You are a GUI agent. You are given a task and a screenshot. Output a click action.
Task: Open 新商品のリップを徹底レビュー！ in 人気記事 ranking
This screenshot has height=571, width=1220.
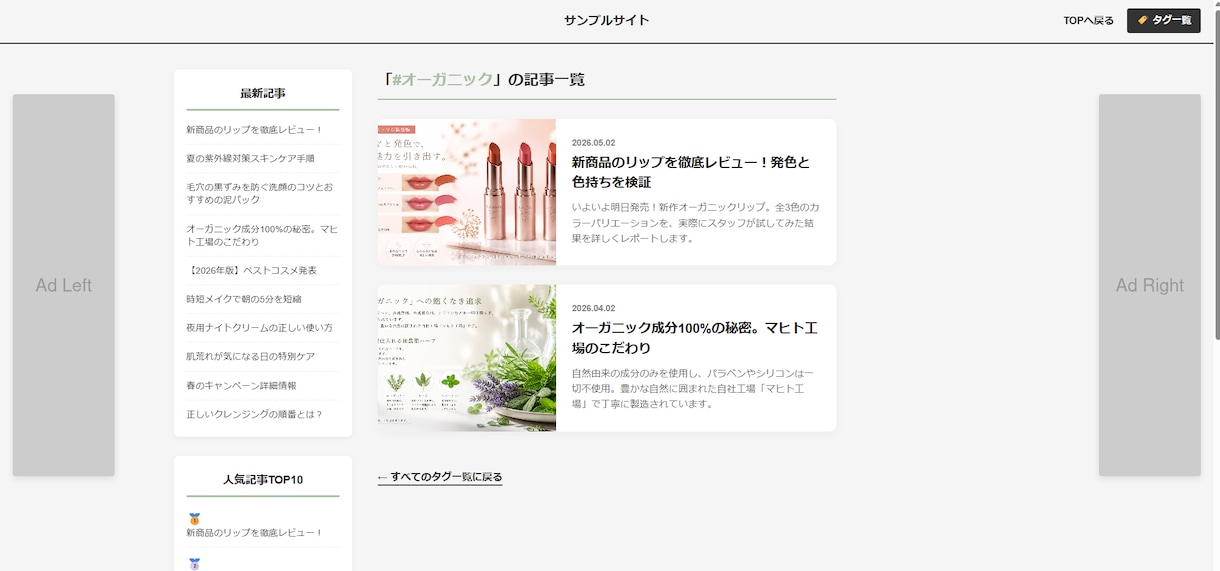coord(254,533)
